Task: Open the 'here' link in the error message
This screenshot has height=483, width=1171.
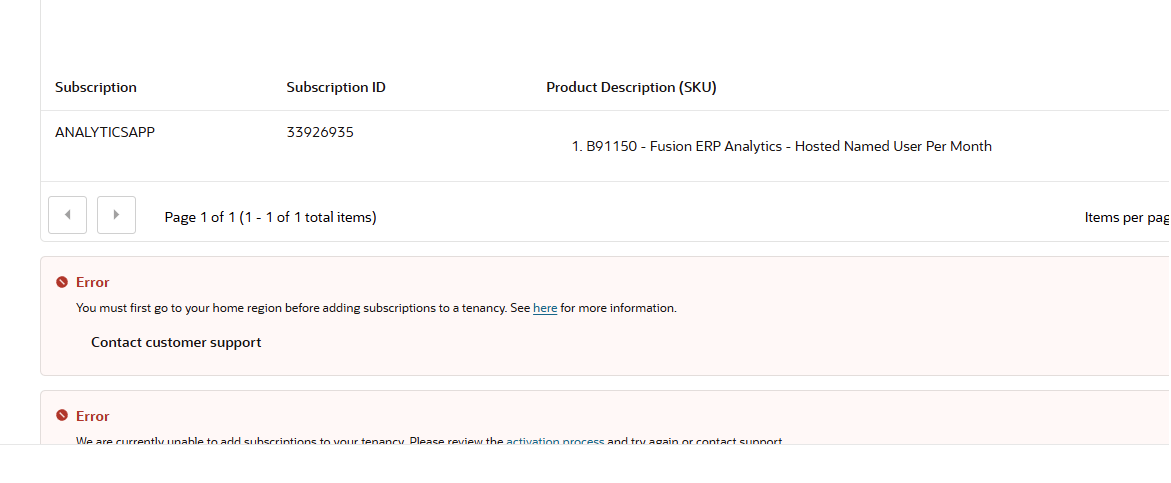Action: (x=545, y=308)
